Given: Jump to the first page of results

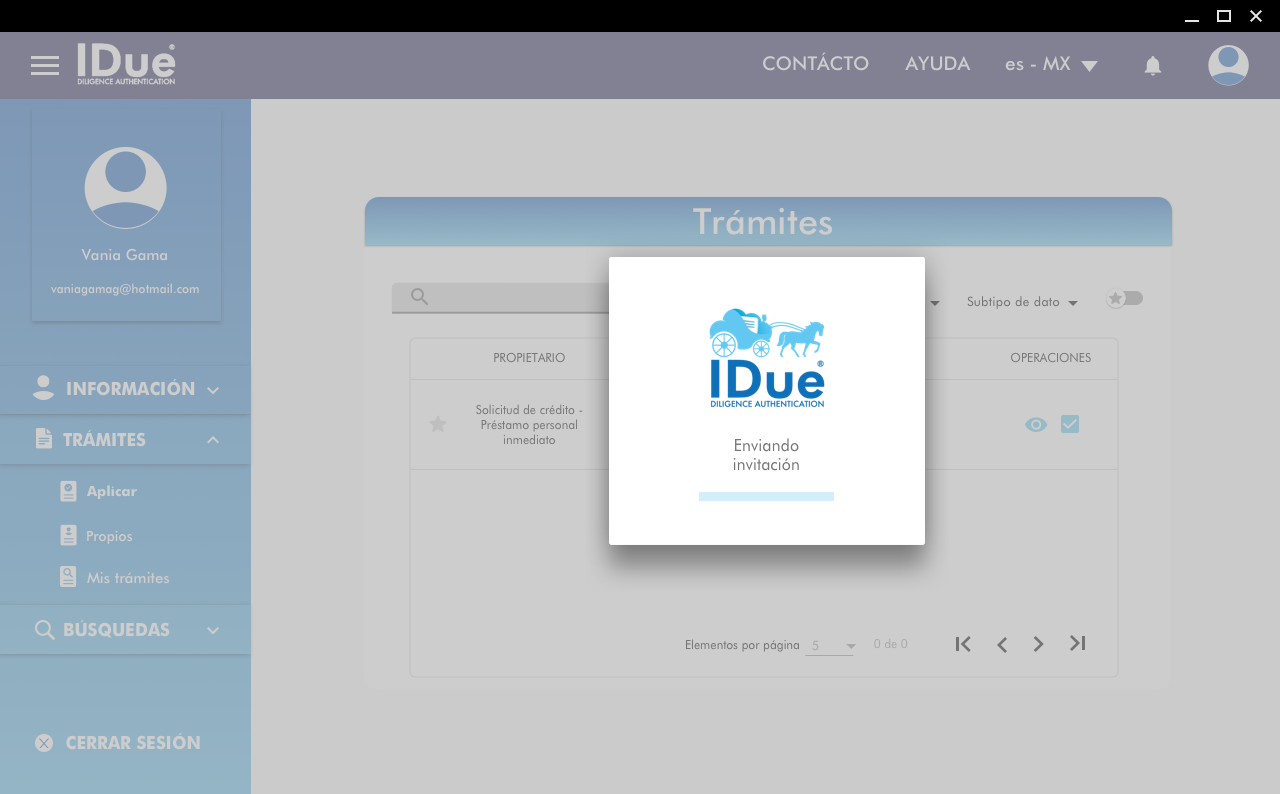Looking at the screenshot, I should [963, 644].
